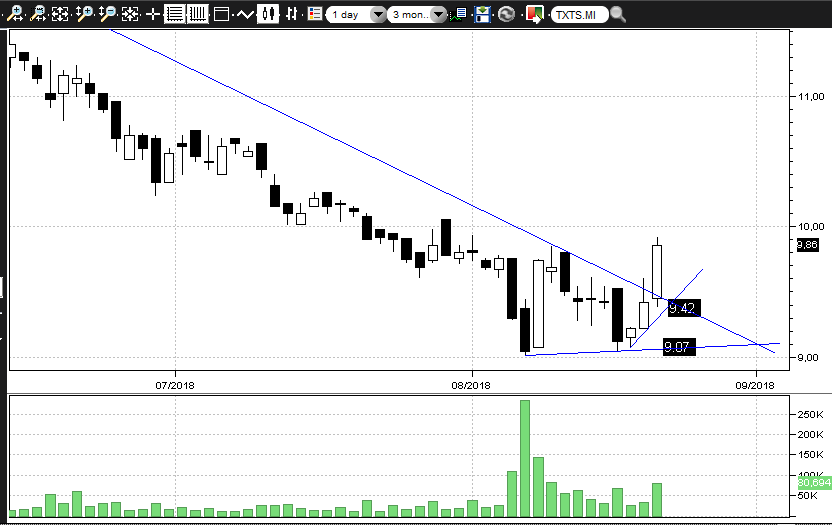
Task: Click the fit-all zoom arrows icon
Action: click(60, 14)
